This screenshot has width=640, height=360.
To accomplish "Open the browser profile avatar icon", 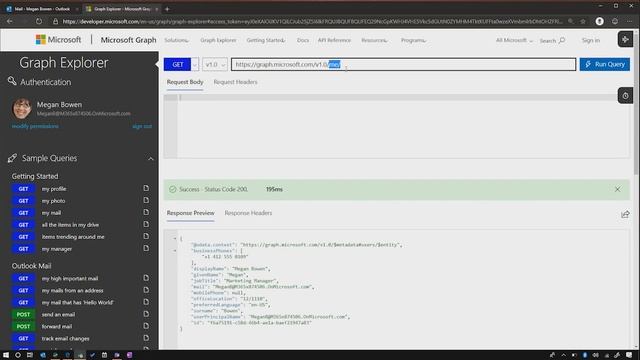I will [x=599, y=21].
